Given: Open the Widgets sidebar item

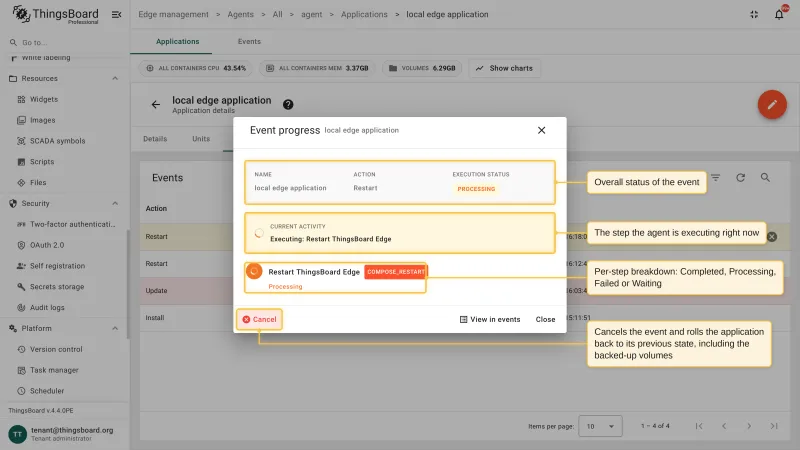Looking at the screenshot, I should click(43, 99).
